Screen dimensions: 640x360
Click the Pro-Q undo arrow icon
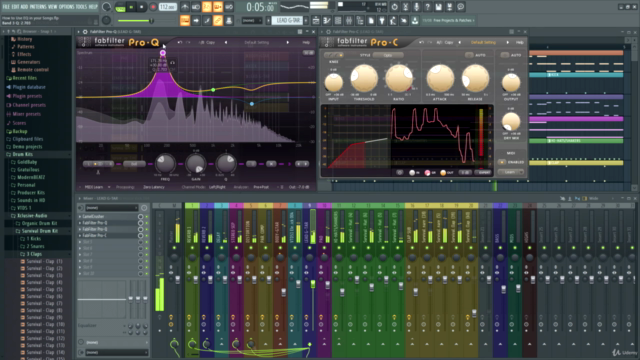tap(180, 42)
